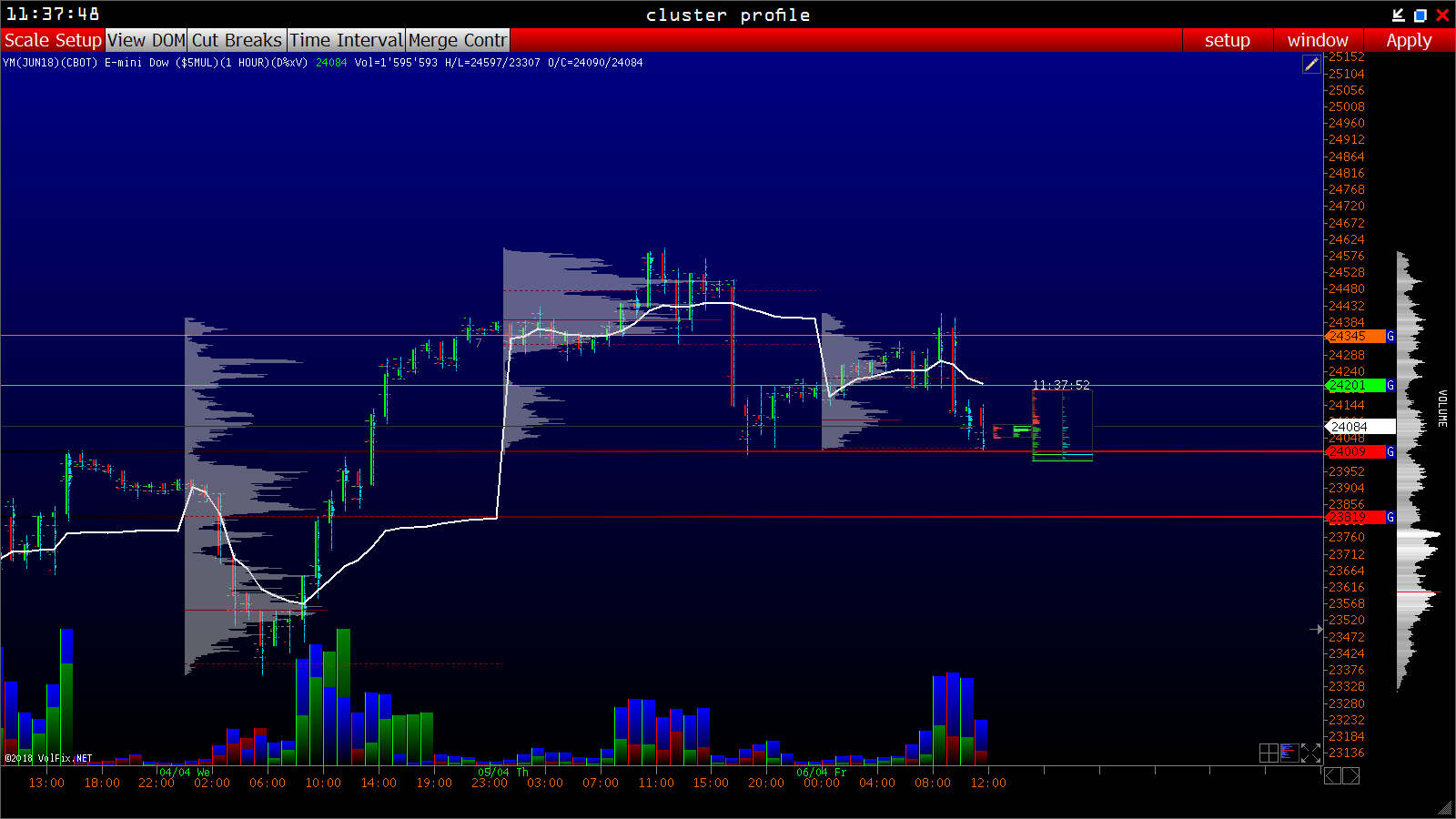Viewport: 1456px width, 819px height.
Task: Click the G marker beside level 23819
Action: tap(1390, 518)
